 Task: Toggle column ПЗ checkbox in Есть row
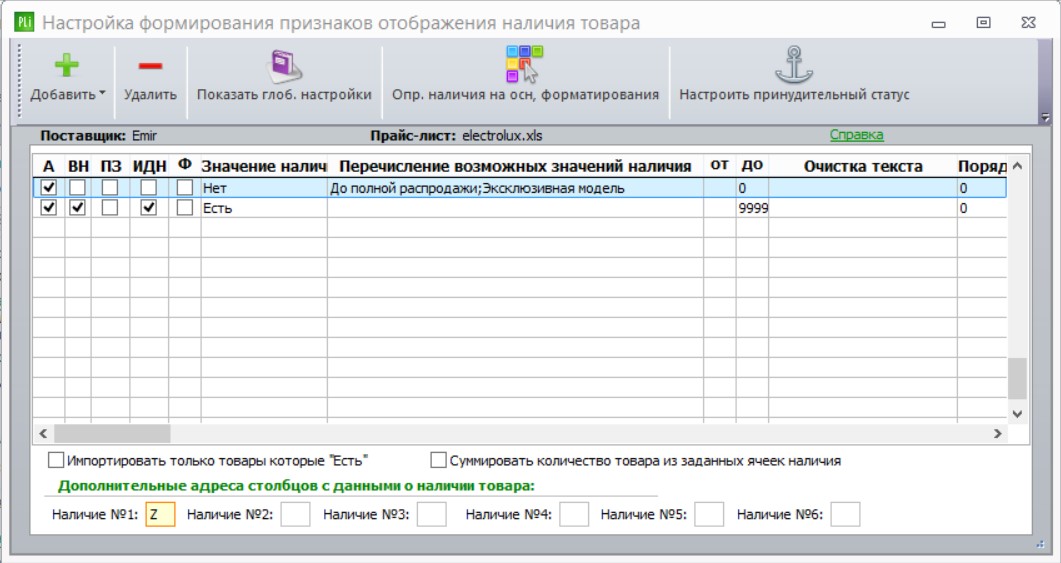(110, 208)
